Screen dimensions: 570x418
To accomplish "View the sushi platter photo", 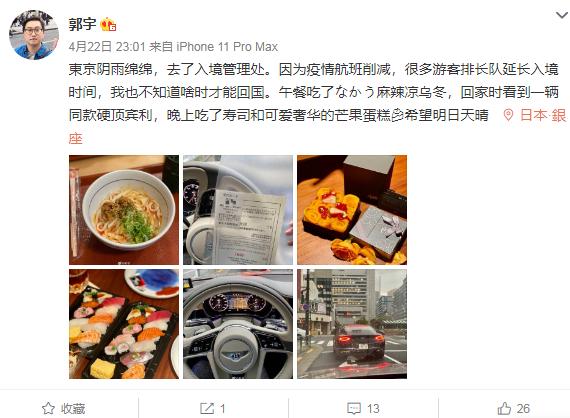I will click(x=124, y=324).
